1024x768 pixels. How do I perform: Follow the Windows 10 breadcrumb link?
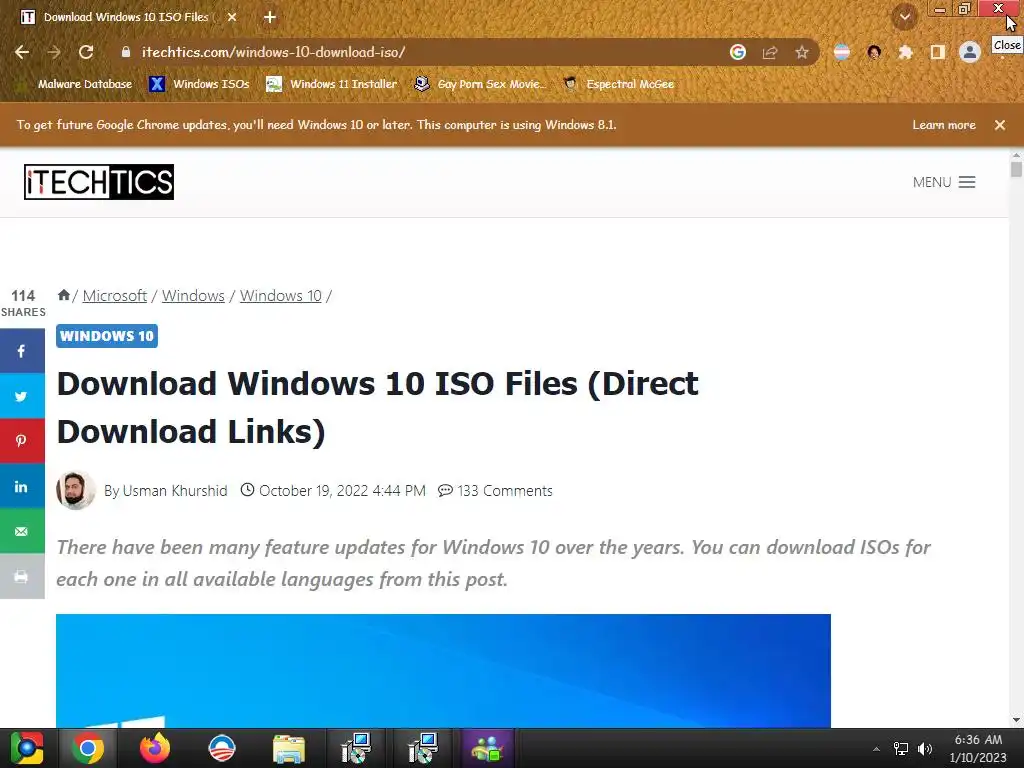(x=281, y=295)
